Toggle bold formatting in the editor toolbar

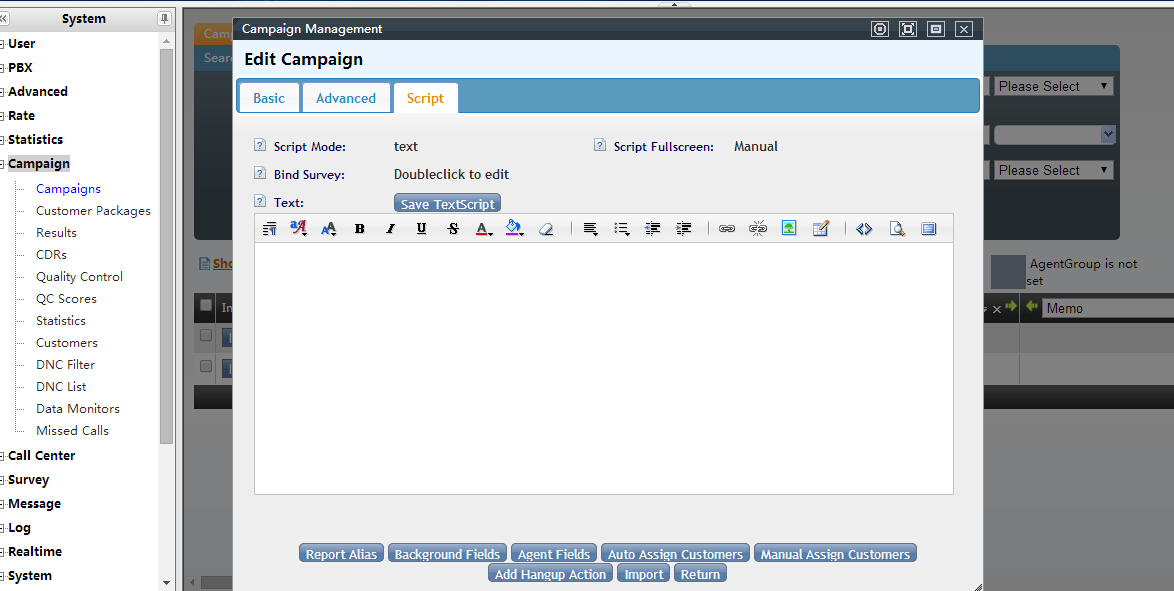pyautogui.click(x=359, y=229)
